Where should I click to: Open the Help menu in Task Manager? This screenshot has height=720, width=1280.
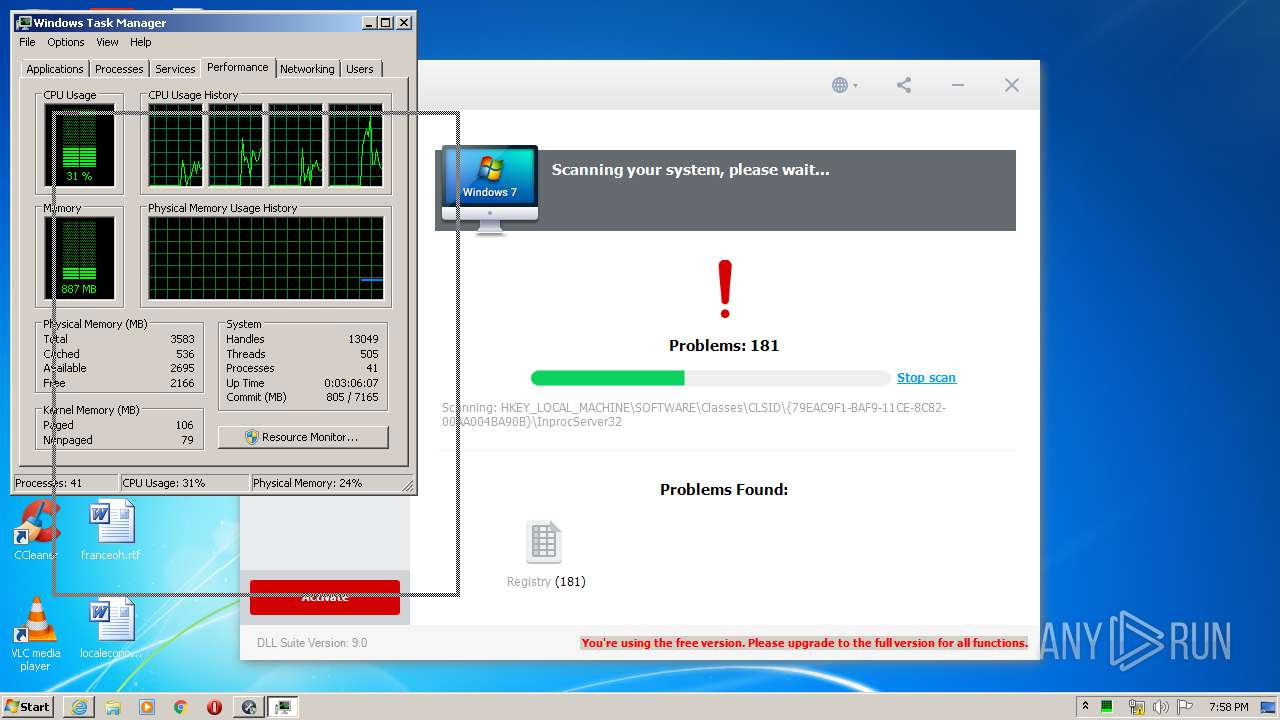[141, 42]
